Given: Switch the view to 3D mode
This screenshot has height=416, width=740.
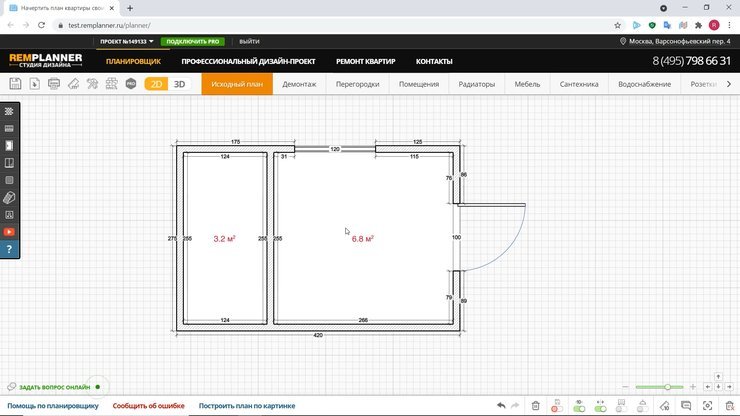Looking at the screenshot, I should pyautogui.click(x=180, y=84).
